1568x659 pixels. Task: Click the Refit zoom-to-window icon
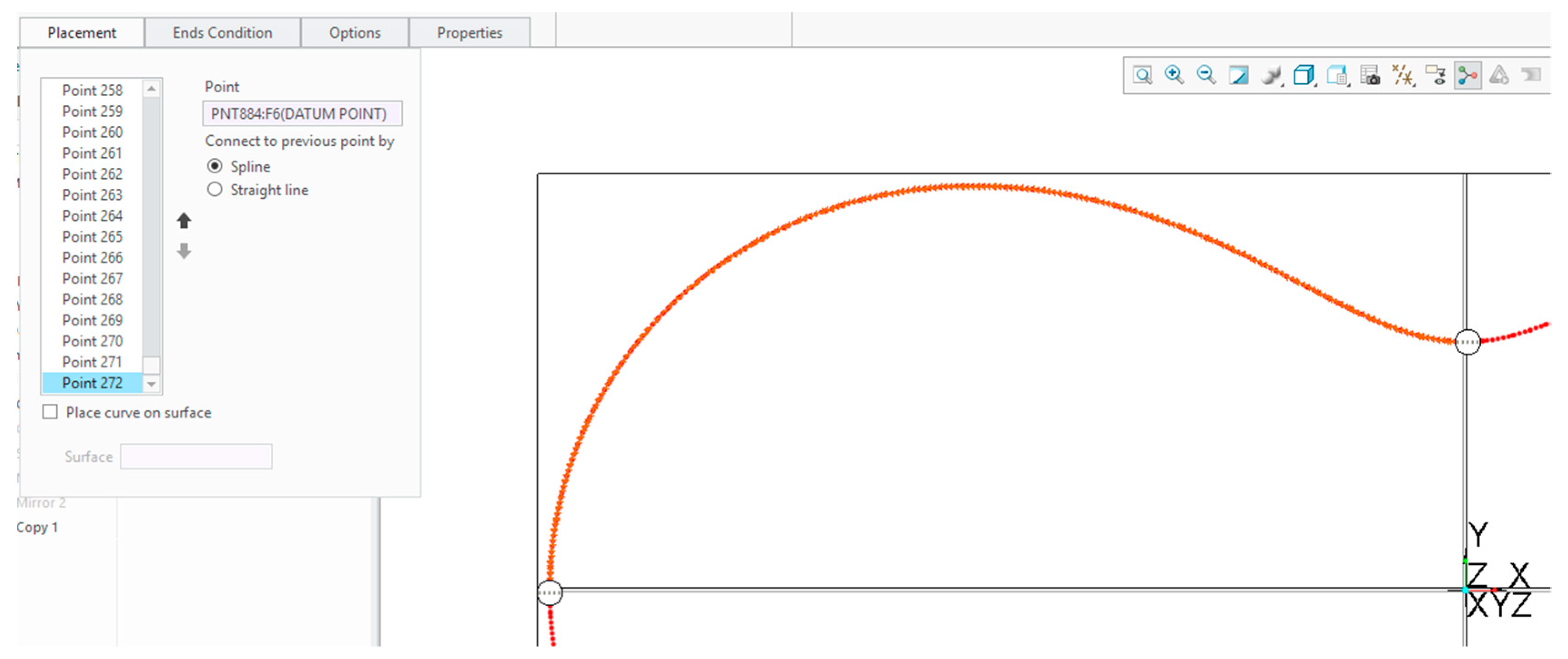click(x=1142, y=76)
